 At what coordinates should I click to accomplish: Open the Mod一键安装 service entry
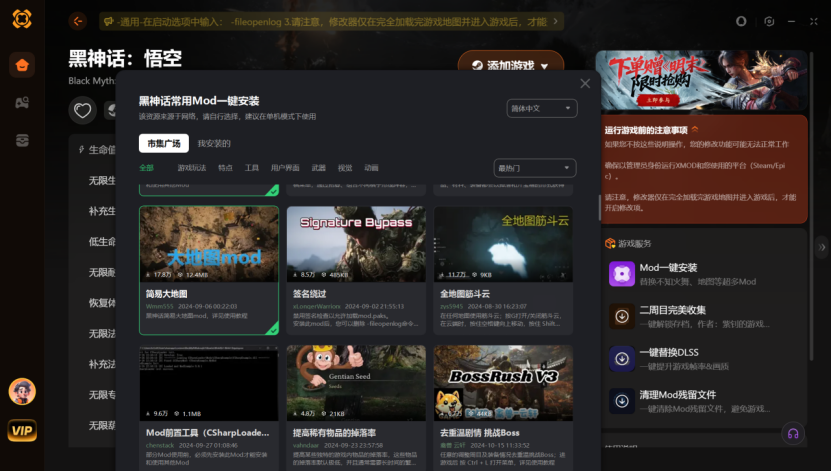click(705, 274)
